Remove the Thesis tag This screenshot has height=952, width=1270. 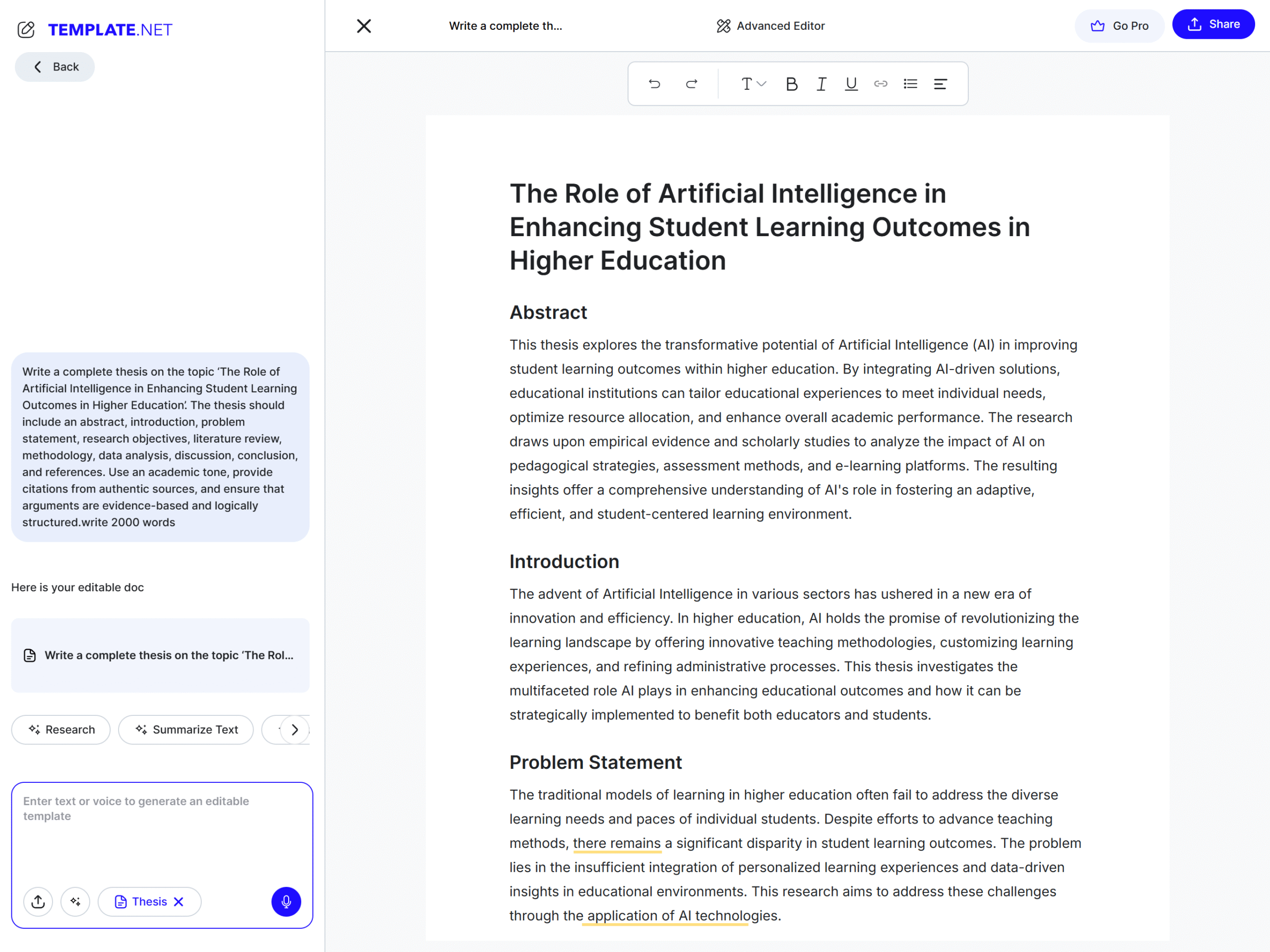(179, 901)
